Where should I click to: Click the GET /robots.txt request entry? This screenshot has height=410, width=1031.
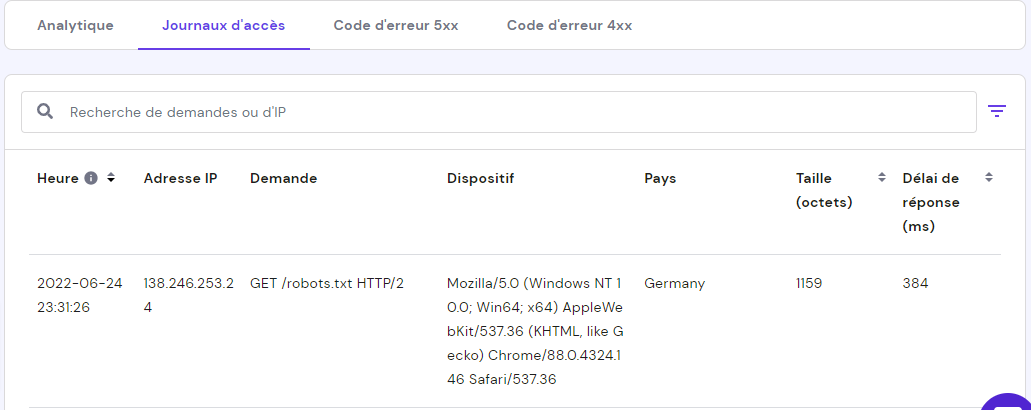(x=327, y=283)
